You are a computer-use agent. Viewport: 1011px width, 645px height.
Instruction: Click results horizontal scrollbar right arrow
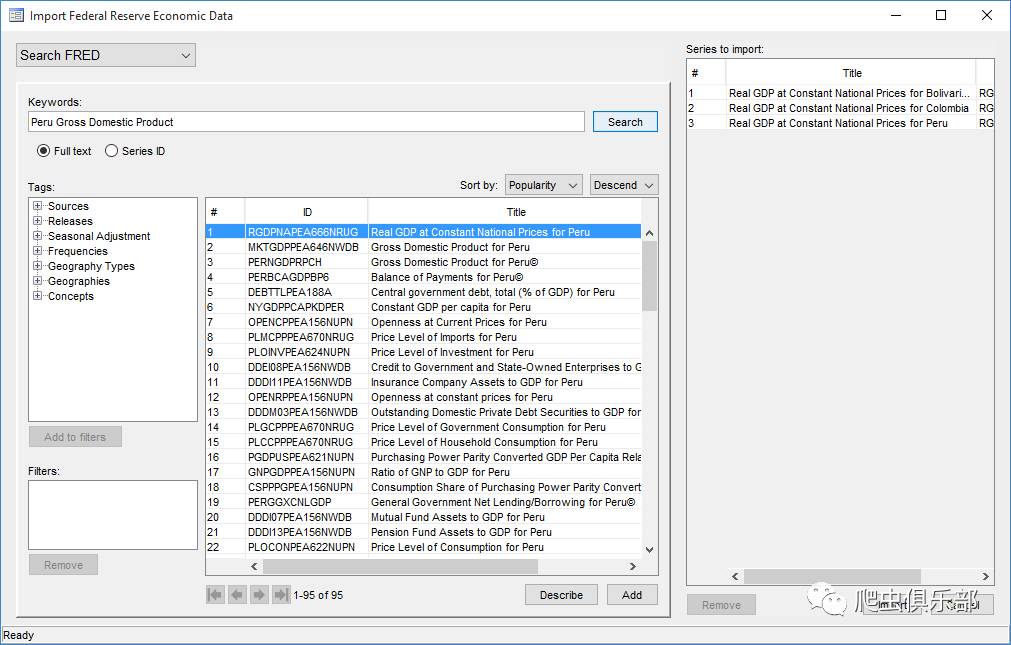pos(633,566)
